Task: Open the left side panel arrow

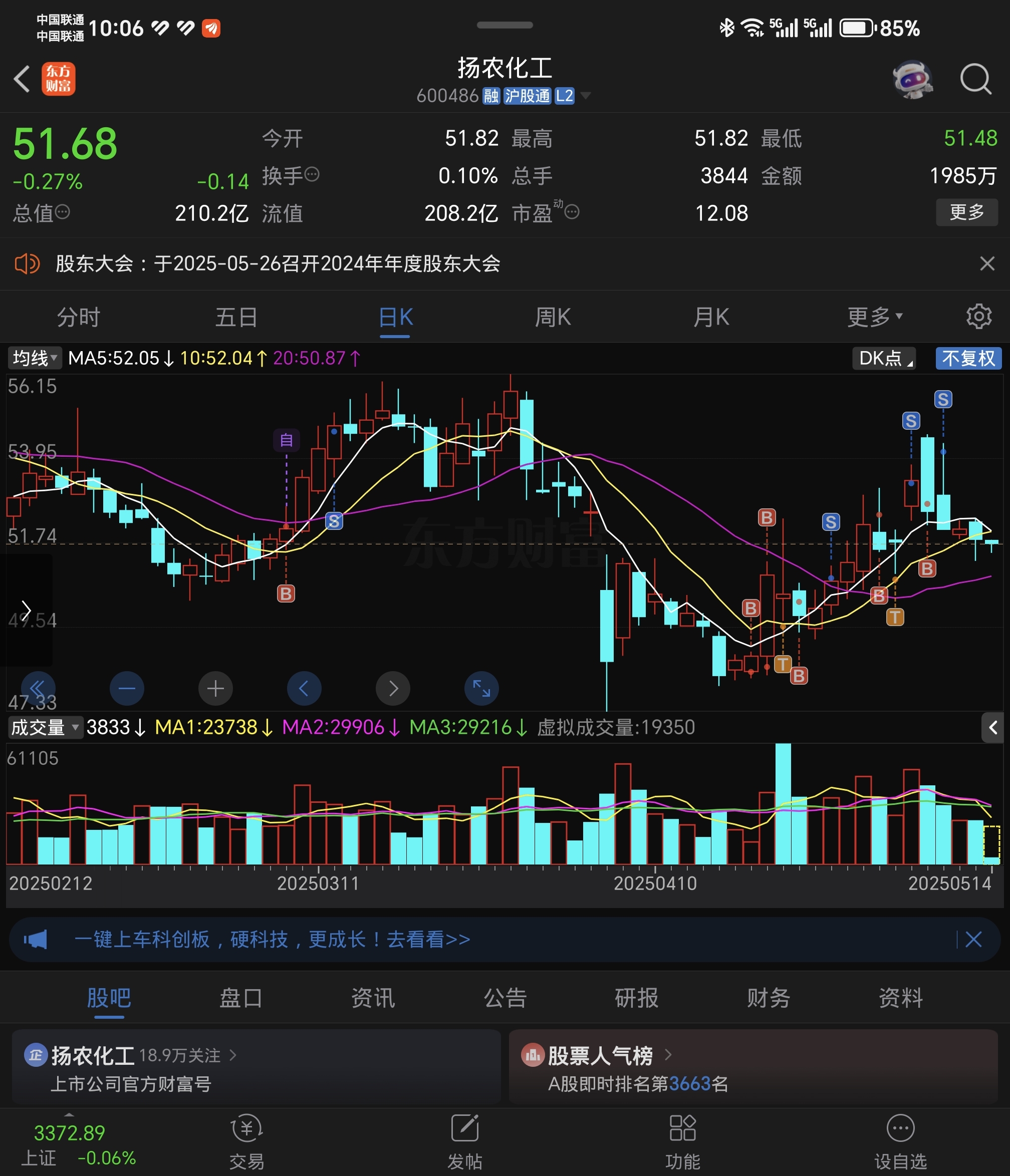Action: tap(26, 610)
